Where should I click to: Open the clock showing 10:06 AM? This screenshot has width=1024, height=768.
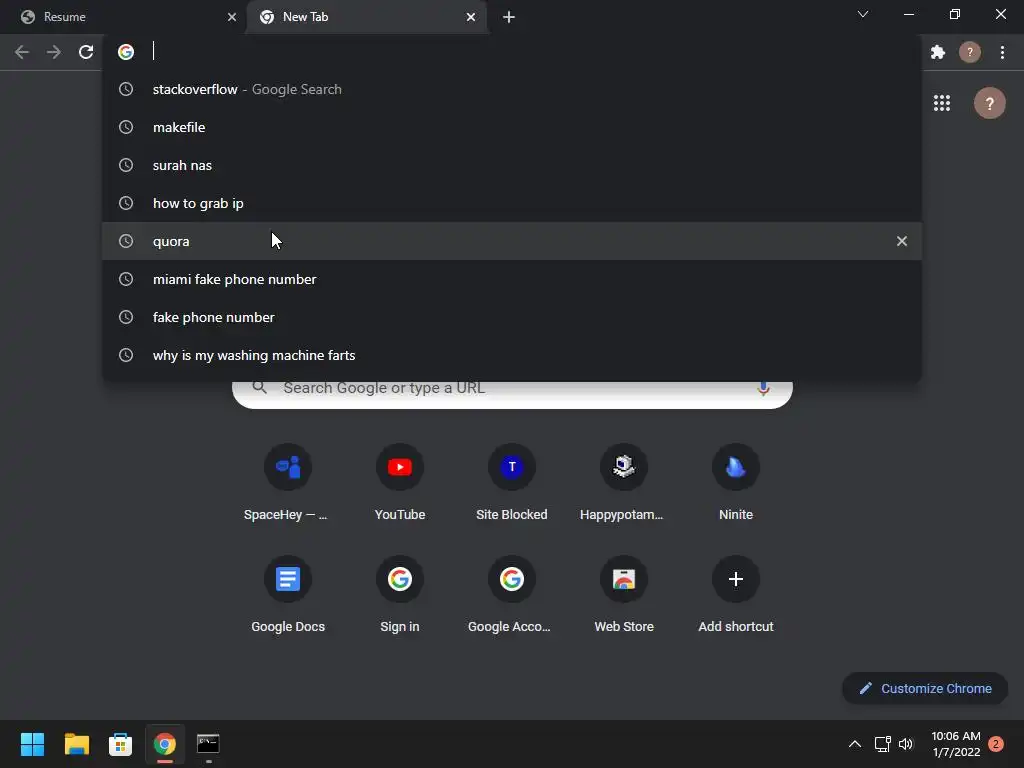click(x=955, y=744)
